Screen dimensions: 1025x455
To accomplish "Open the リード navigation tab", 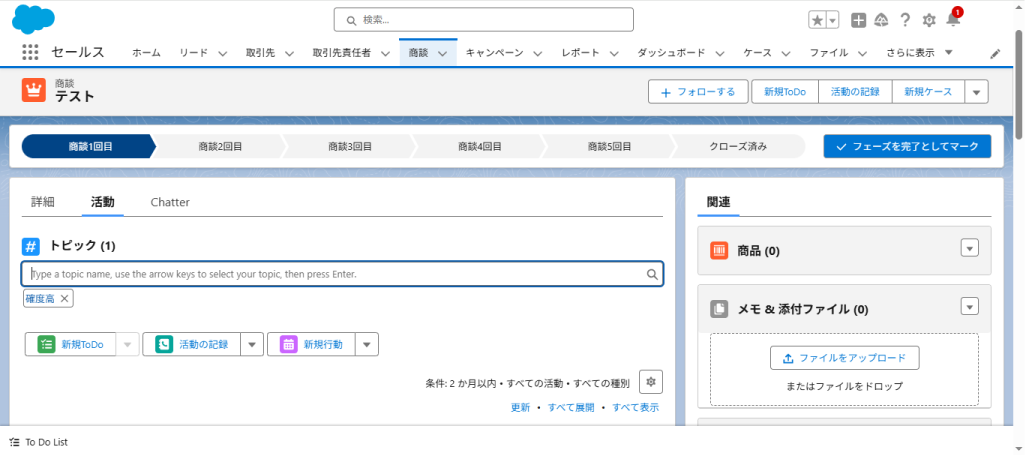I will pos(193,54).
